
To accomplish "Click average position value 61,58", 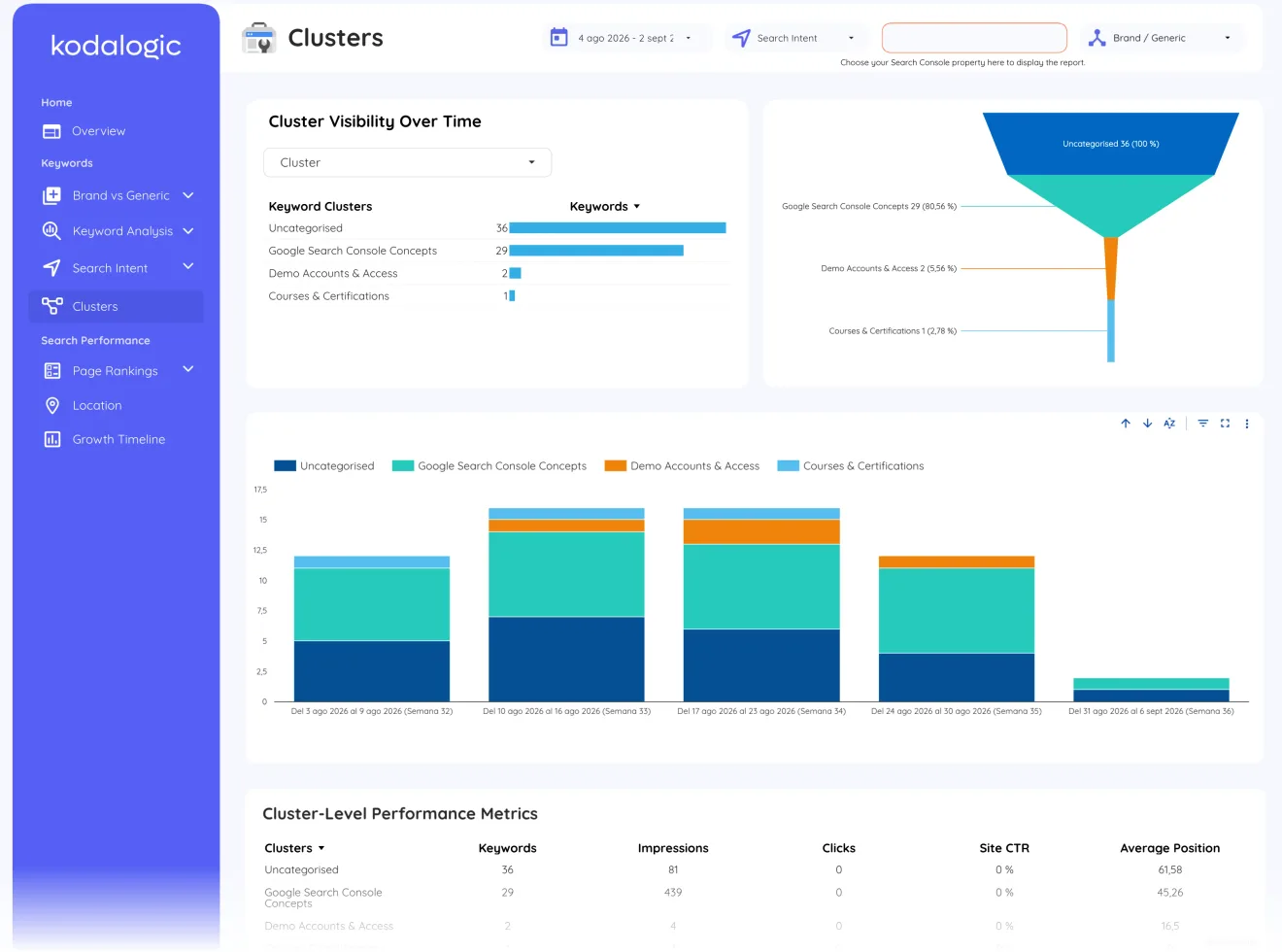I will (1170, 870).
